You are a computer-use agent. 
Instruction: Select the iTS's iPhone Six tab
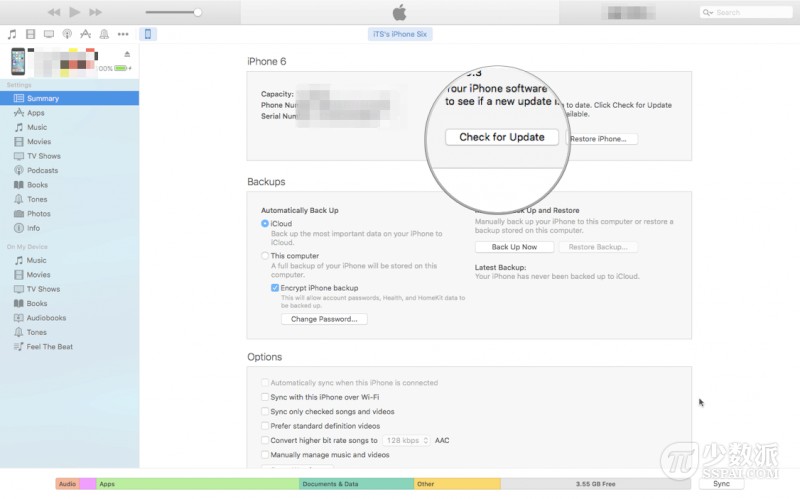point(400,34)
